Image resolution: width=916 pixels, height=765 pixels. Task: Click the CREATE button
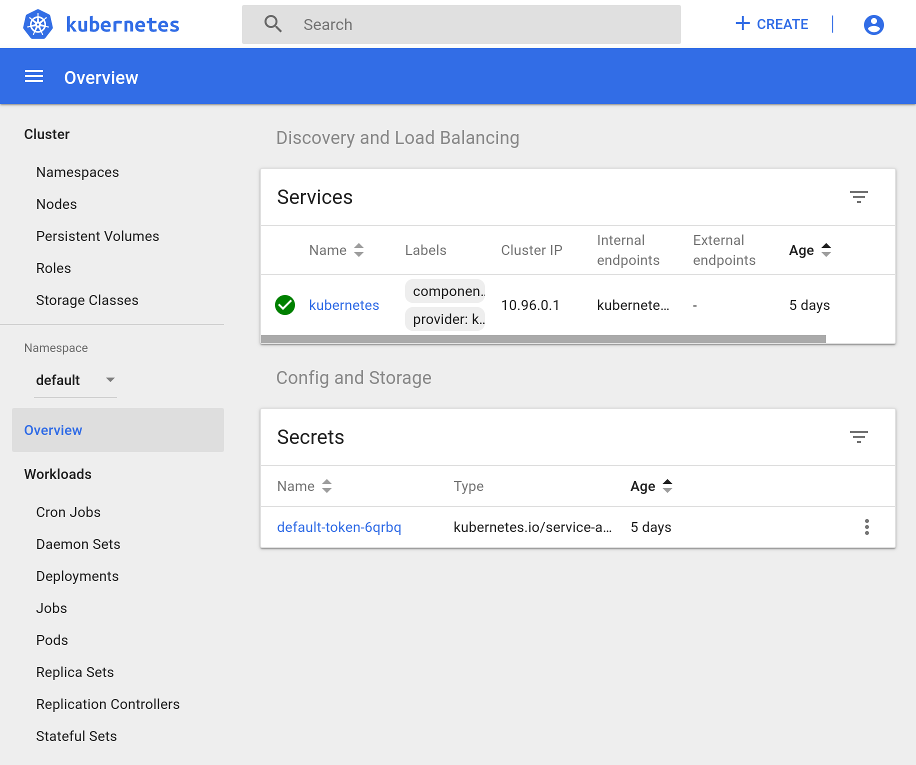[x=771, y=25]
